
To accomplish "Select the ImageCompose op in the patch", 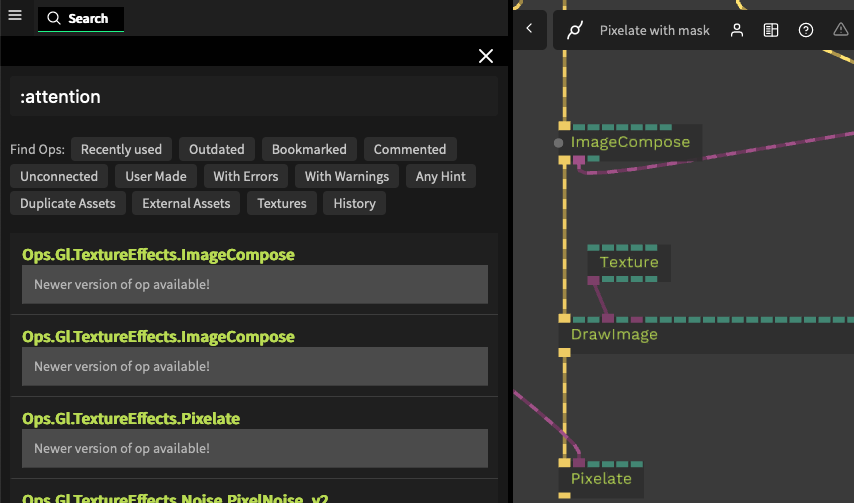I will tap(630, 143).
